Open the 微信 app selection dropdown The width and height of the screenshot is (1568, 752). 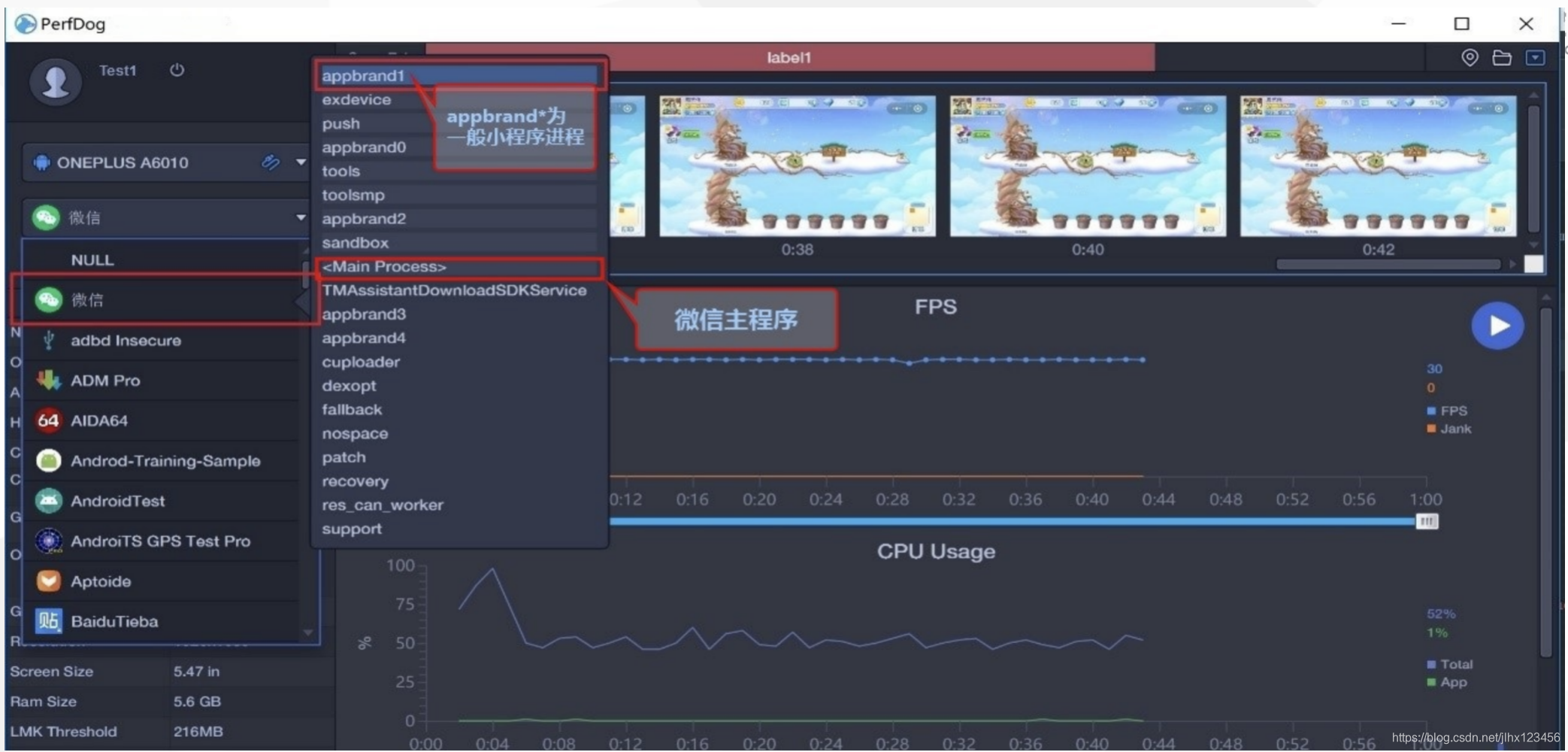301,217
